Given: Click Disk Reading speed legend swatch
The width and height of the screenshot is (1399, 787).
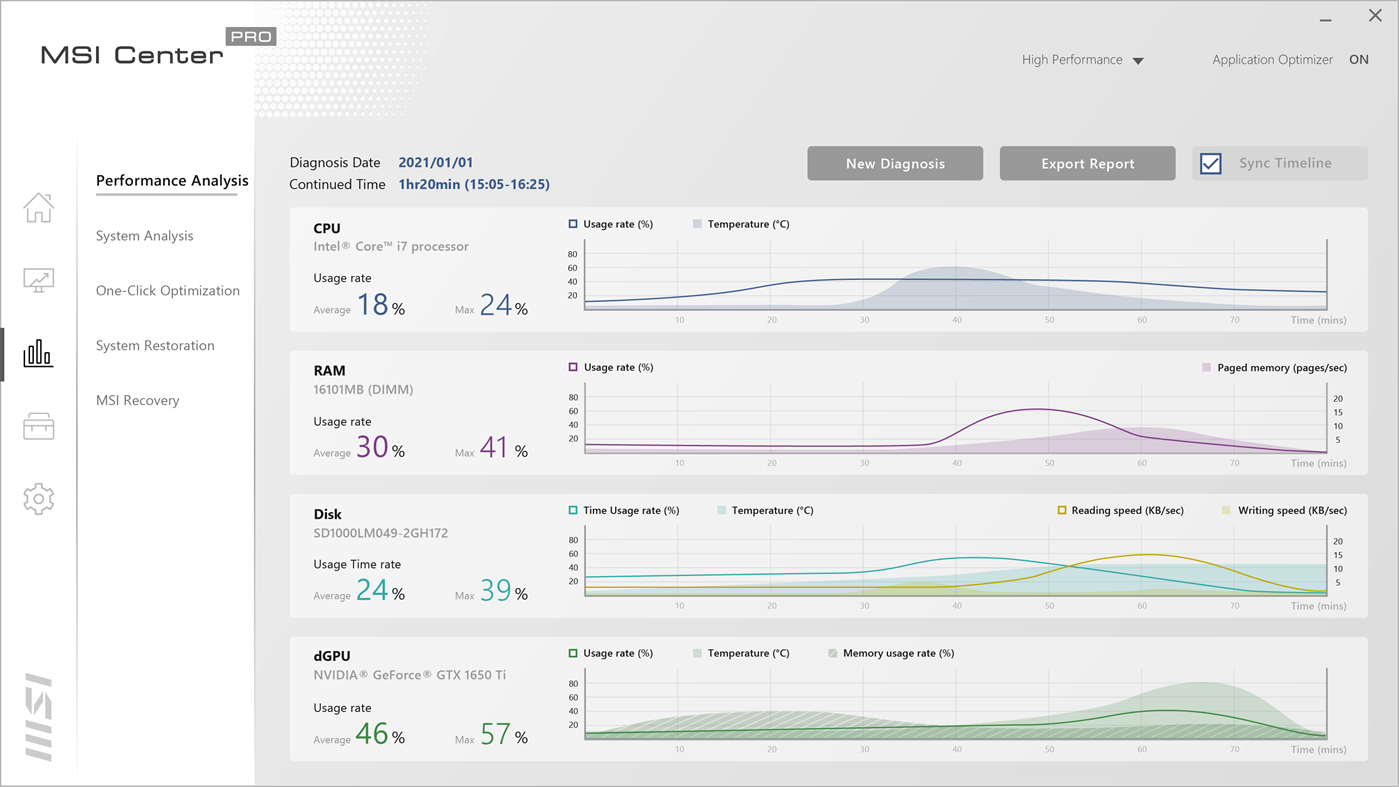Looking at the screenshot, I should (x=1062, y=510).
